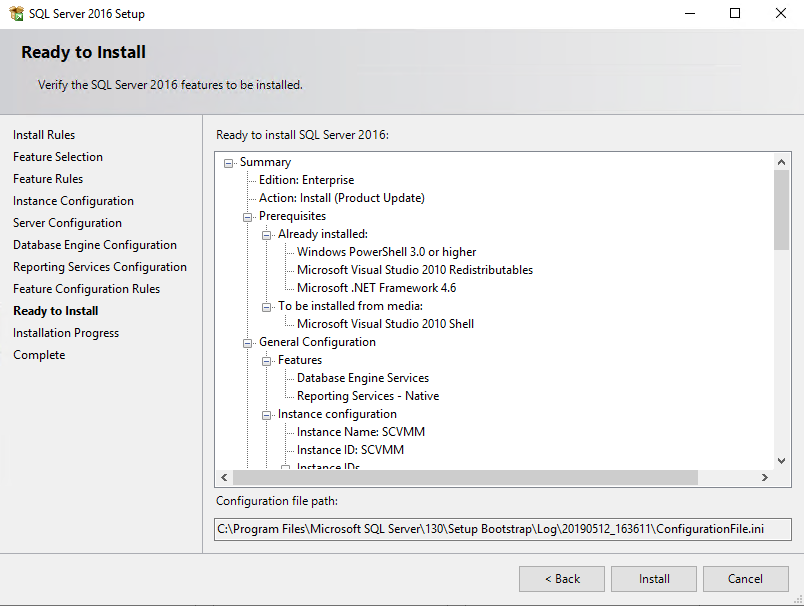Select Ready to Install step
This screenshot has width=804, height=606.
point(55,311)
